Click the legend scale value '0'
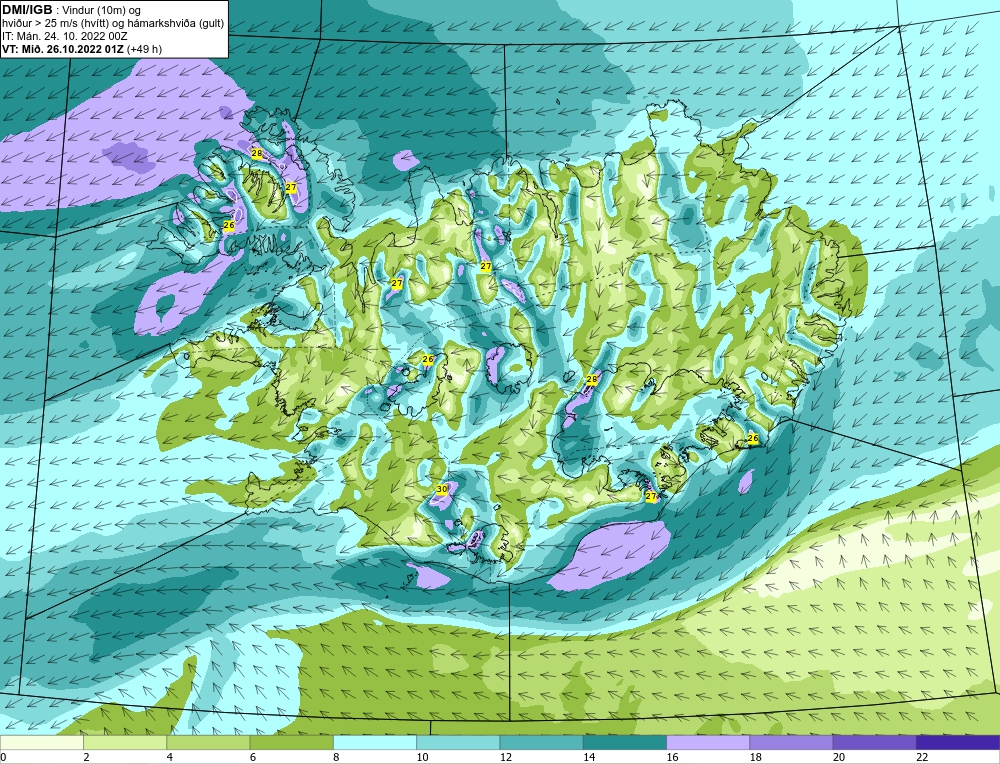The image size is (1000, 764). pyautogui.click(x=3, y=757)
